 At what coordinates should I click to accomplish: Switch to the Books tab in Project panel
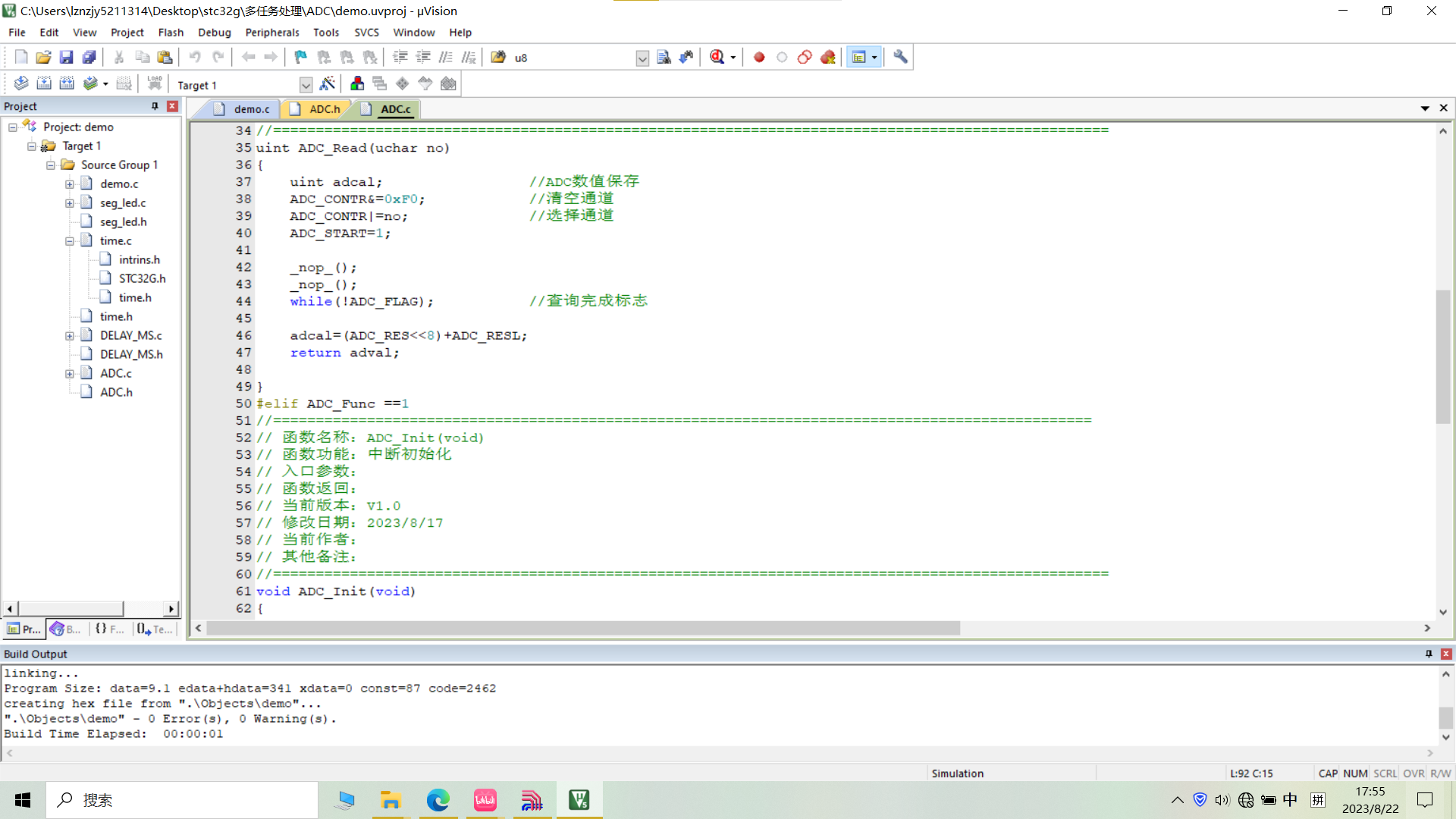pyautogui.click(x=67, y=629)
